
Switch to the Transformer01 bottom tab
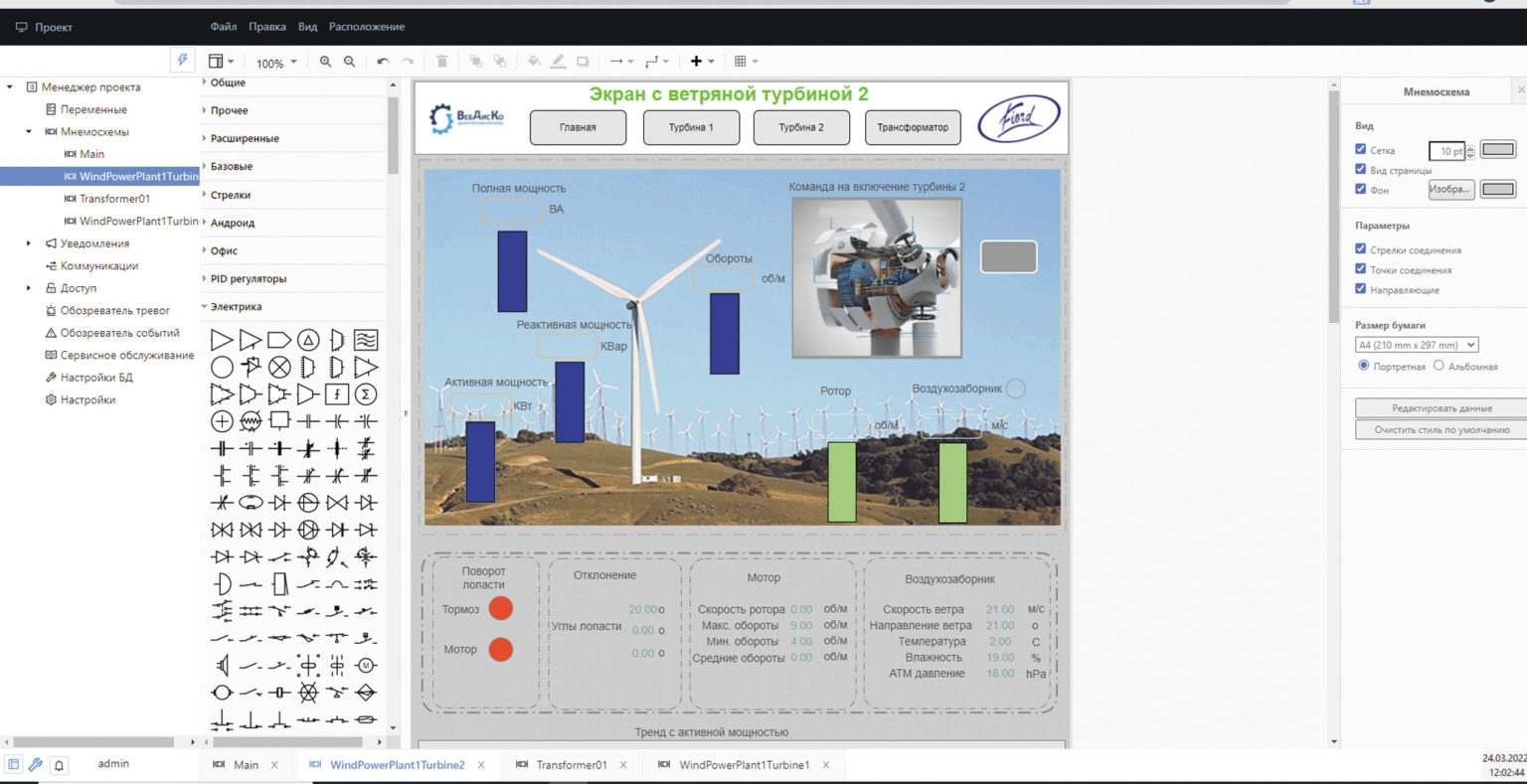point(571,765)
